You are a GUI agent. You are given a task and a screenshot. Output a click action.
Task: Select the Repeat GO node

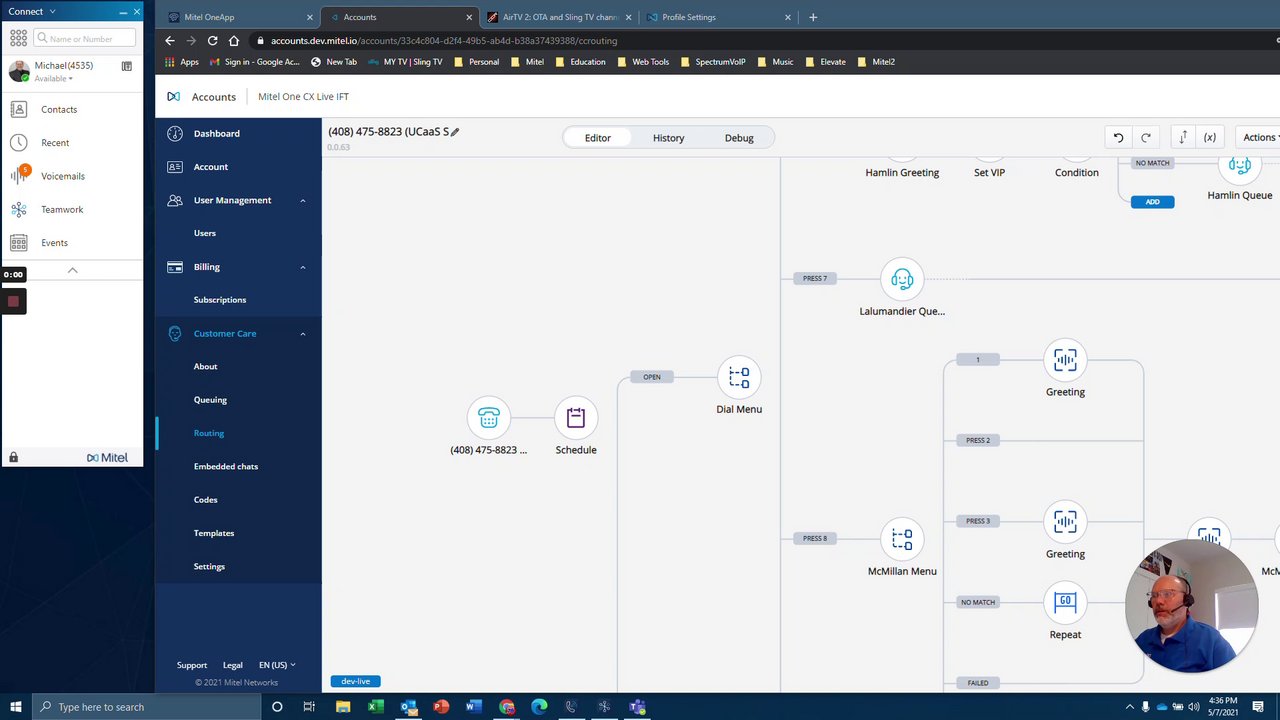pos(1065,602)
